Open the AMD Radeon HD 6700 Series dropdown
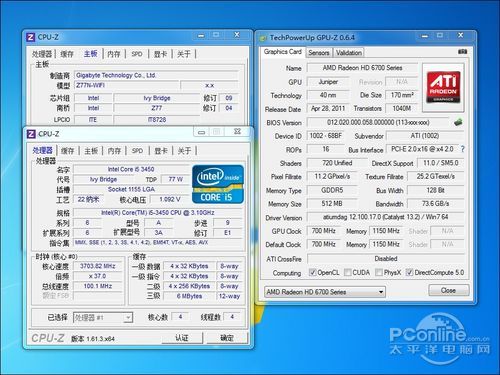This screenshot has height=375, width=500. tap(325, 292)
